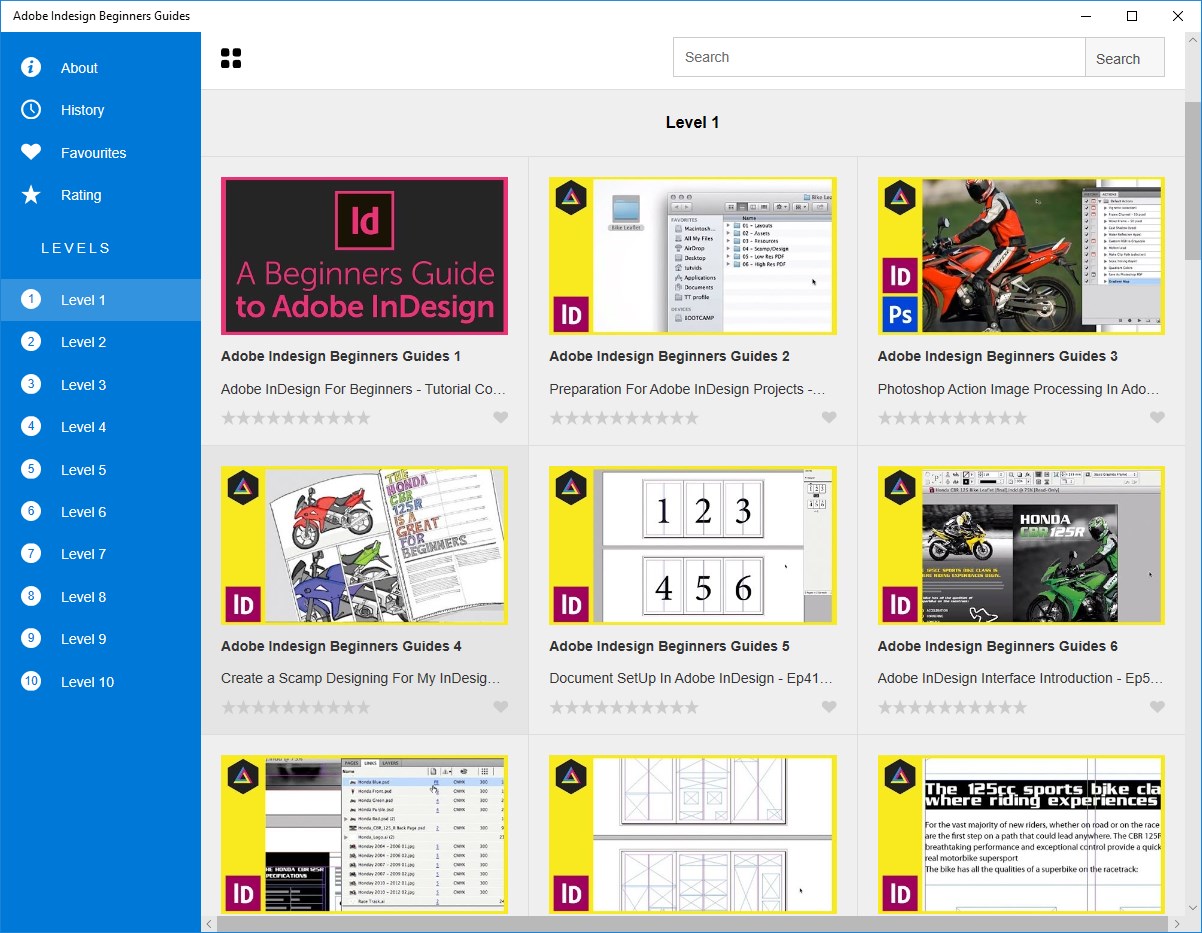The height and width of the screenshot is (933, 1202).
Task: Favourite Beginners Guides 2 with its heart
Action: [829, 418]
